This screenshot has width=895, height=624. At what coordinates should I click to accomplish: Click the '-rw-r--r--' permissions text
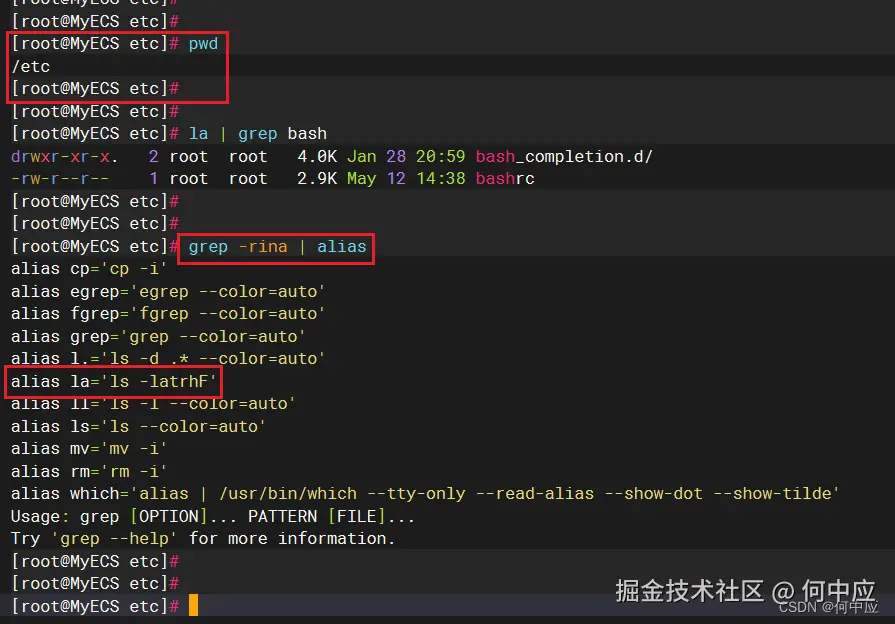click(60, 179)
